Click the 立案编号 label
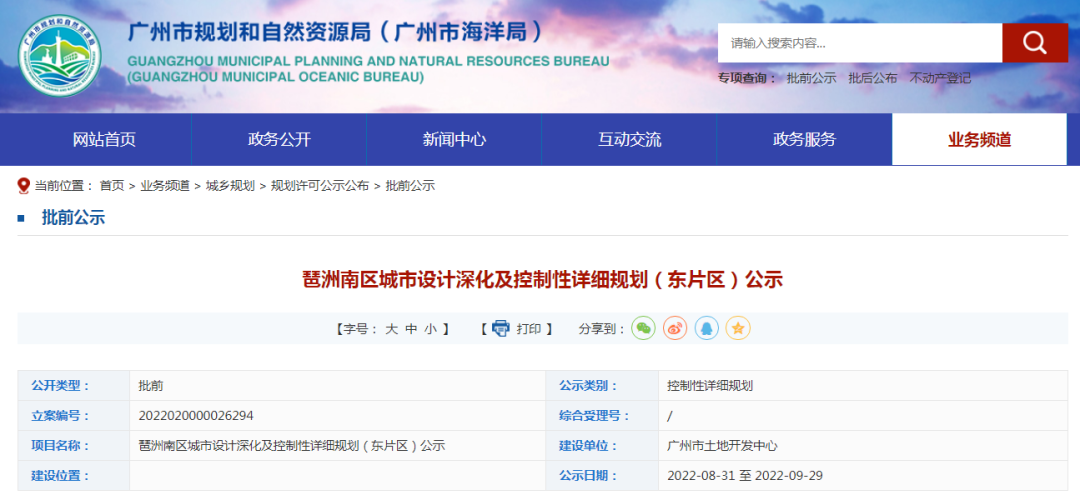Screen dimensions: 1080x500 (61, 415)
